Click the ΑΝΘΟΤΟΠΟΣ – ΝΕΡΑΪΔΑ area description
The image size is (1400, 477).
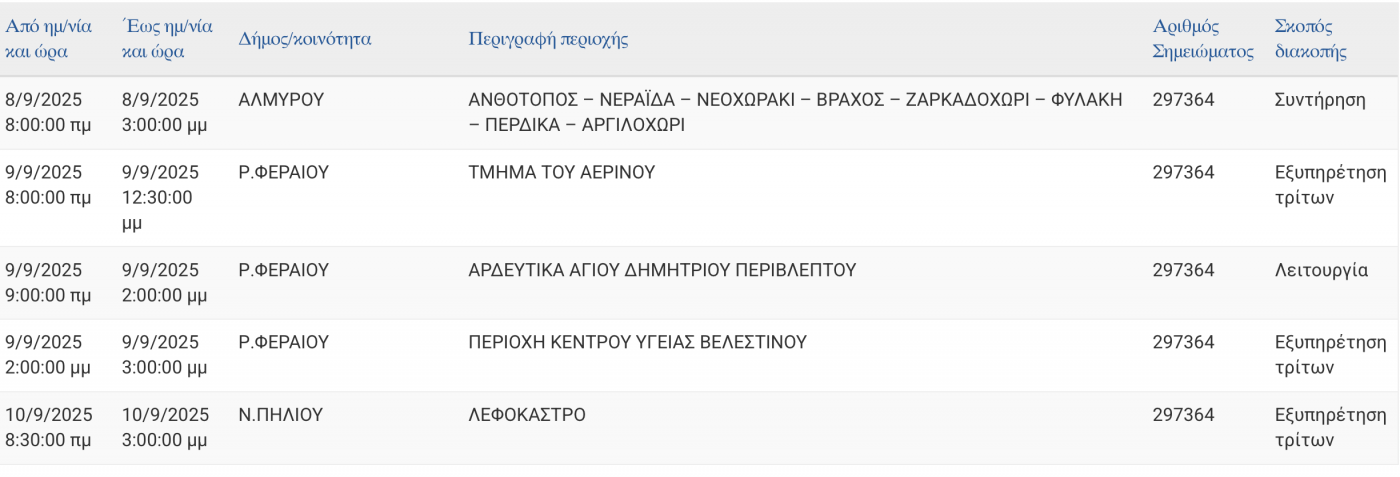[x=795, y=113]
